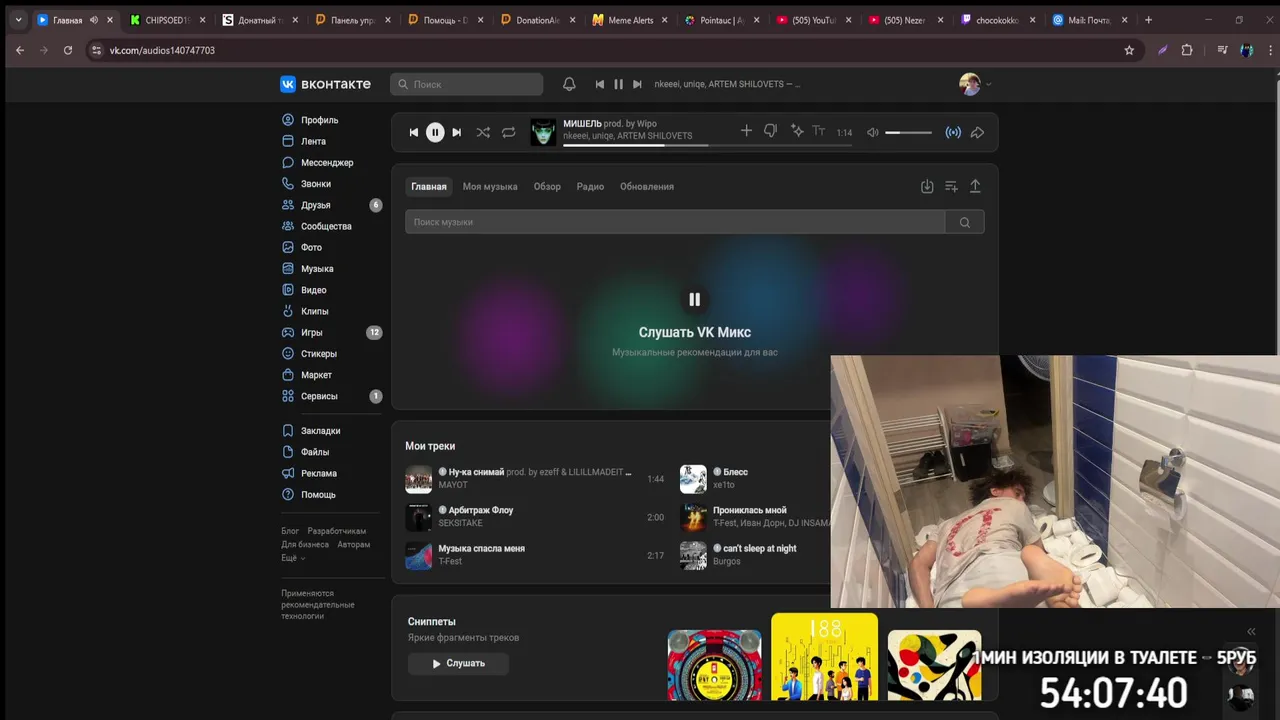This screenshot has height=720, width=1280.
Task: Mute sound using the speaker icon
Action: [x=873, y=132]
